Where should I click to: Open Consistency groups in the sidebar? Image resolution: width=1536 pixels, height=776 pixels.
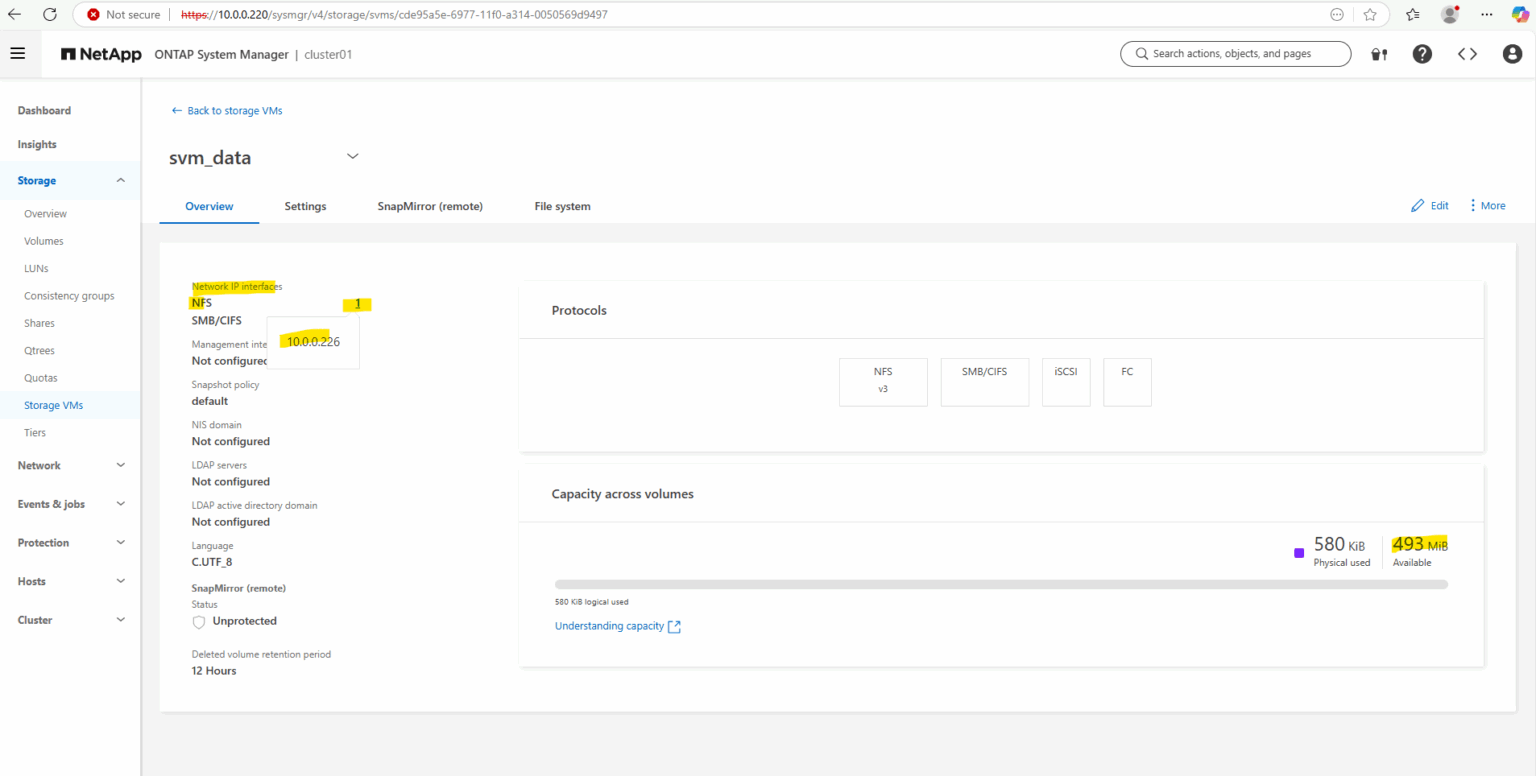(x=69, y=296)
